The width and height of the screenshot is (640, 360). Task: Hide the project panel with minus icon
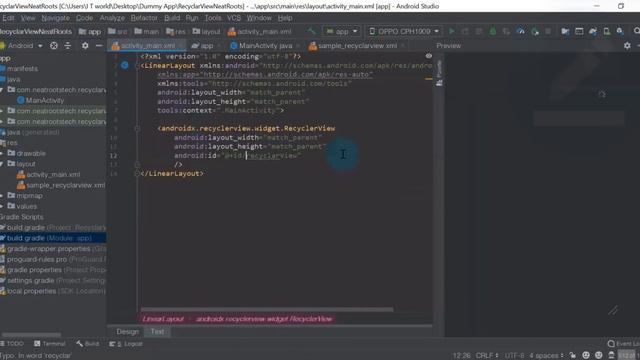[x=99, y=46]
